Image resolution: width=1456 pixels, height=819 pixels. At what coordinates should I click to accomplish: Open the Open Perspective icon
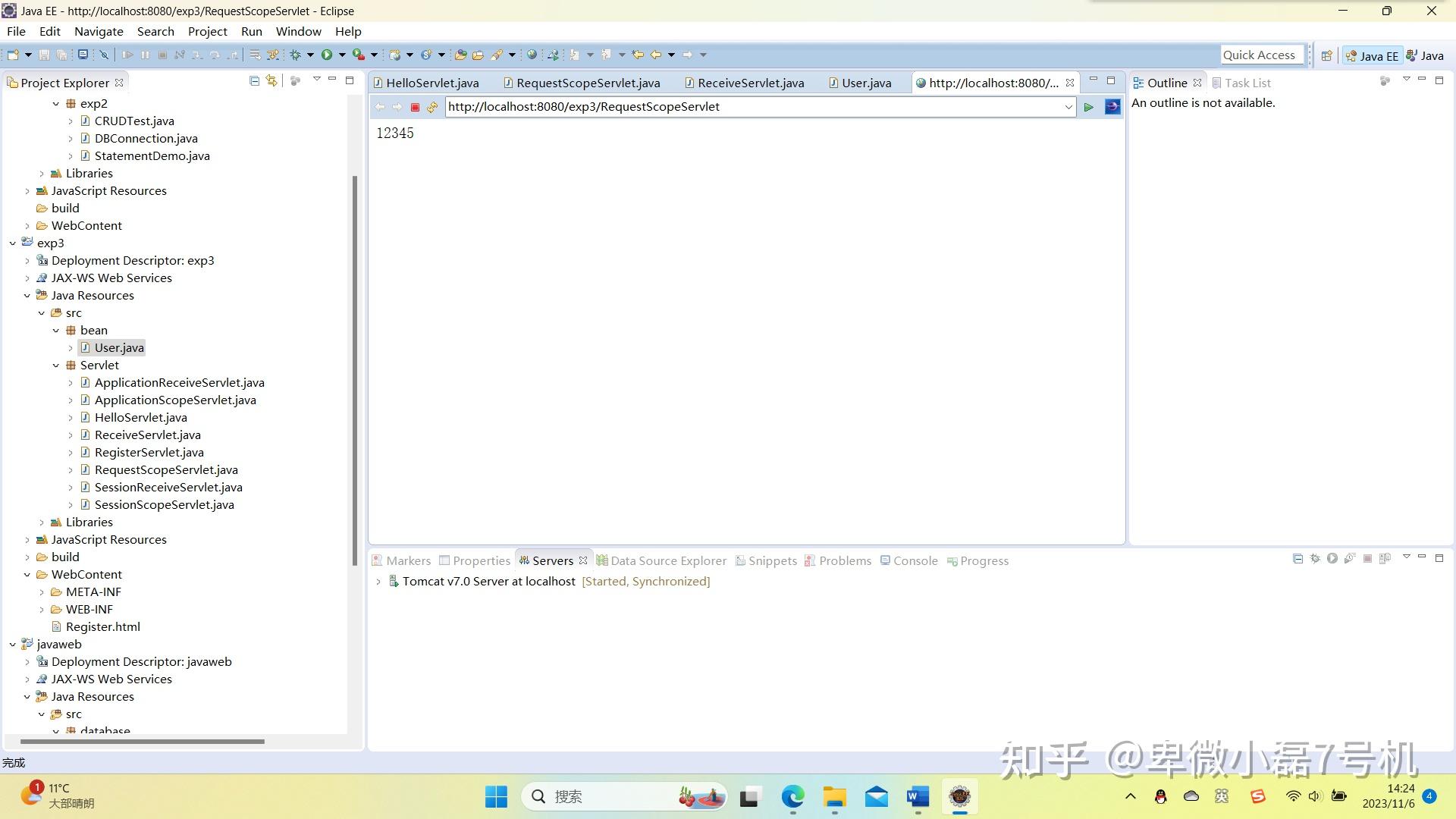point(1326,55)
